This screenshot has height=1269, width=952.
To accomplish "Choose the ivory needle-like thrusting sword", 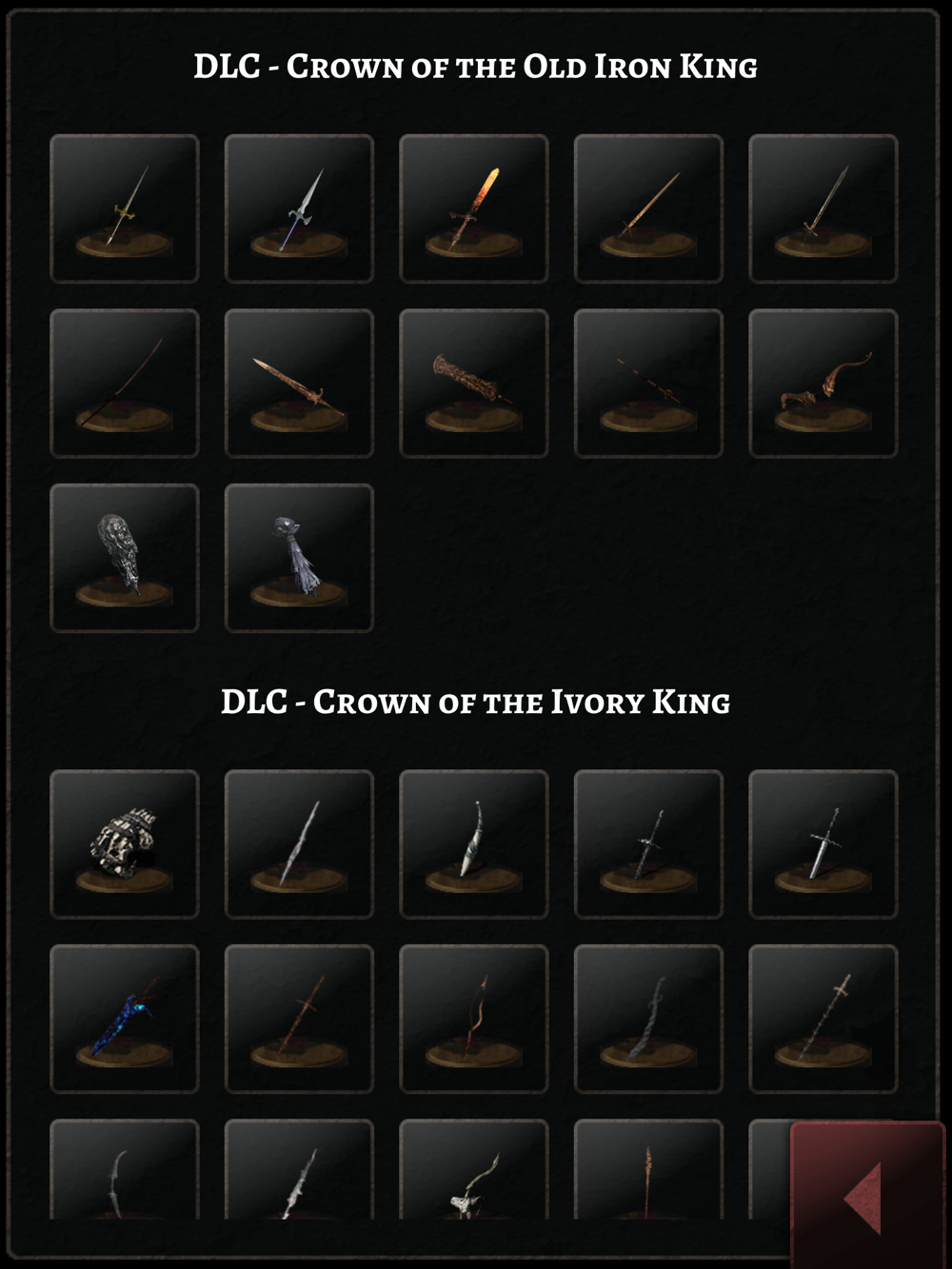I will tap(299, 844).
